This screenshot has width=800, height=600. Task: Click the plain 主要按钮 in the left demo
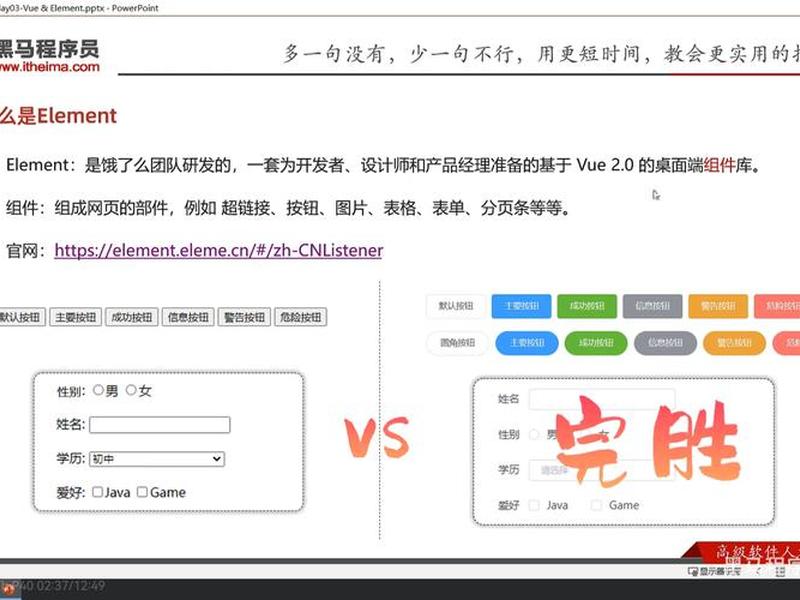[76, 317]
